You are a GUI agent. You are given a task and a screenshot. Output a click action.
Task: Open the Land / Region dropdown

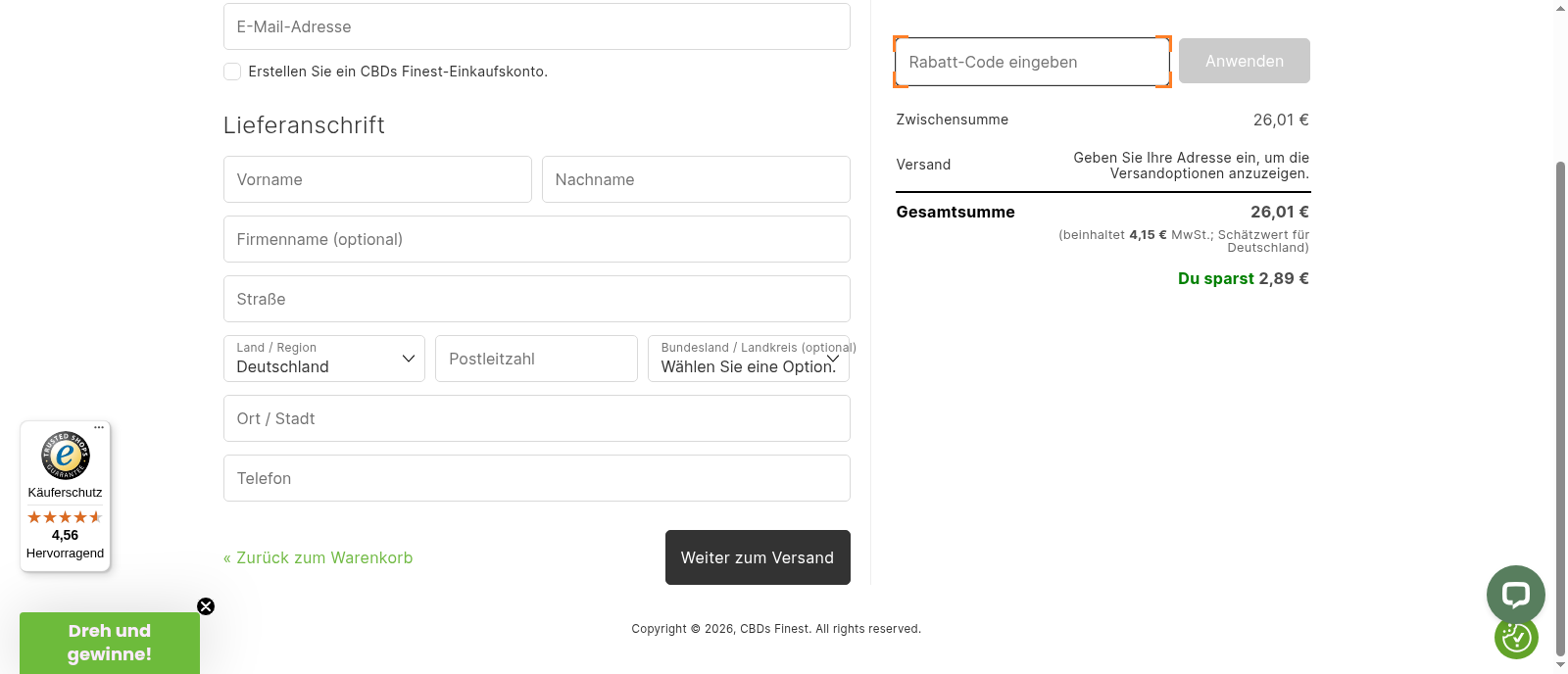click(323, 359)
